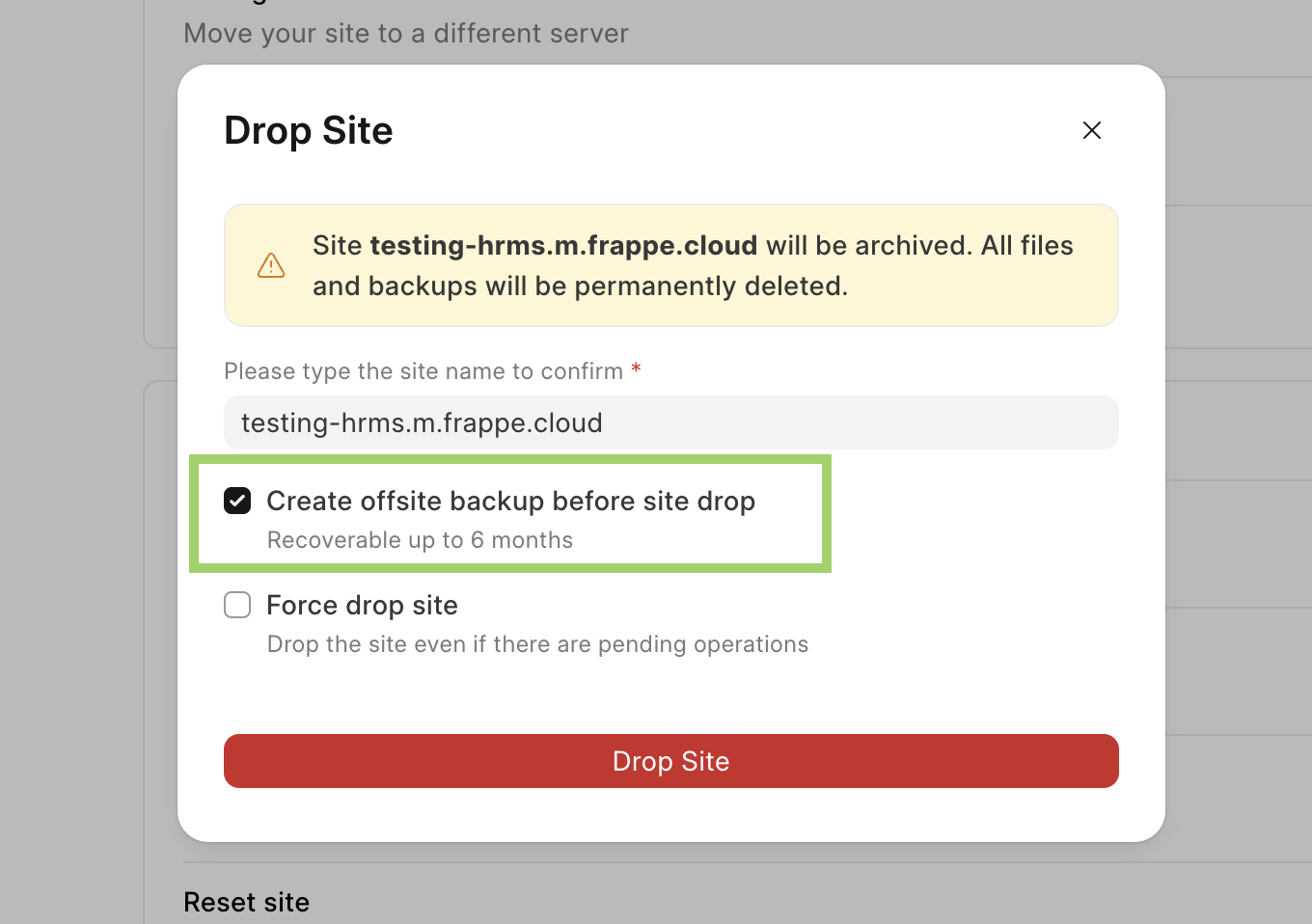Enable the Force drop site checkbox
The image size is (1312, 924).
(x=237, y=605)
